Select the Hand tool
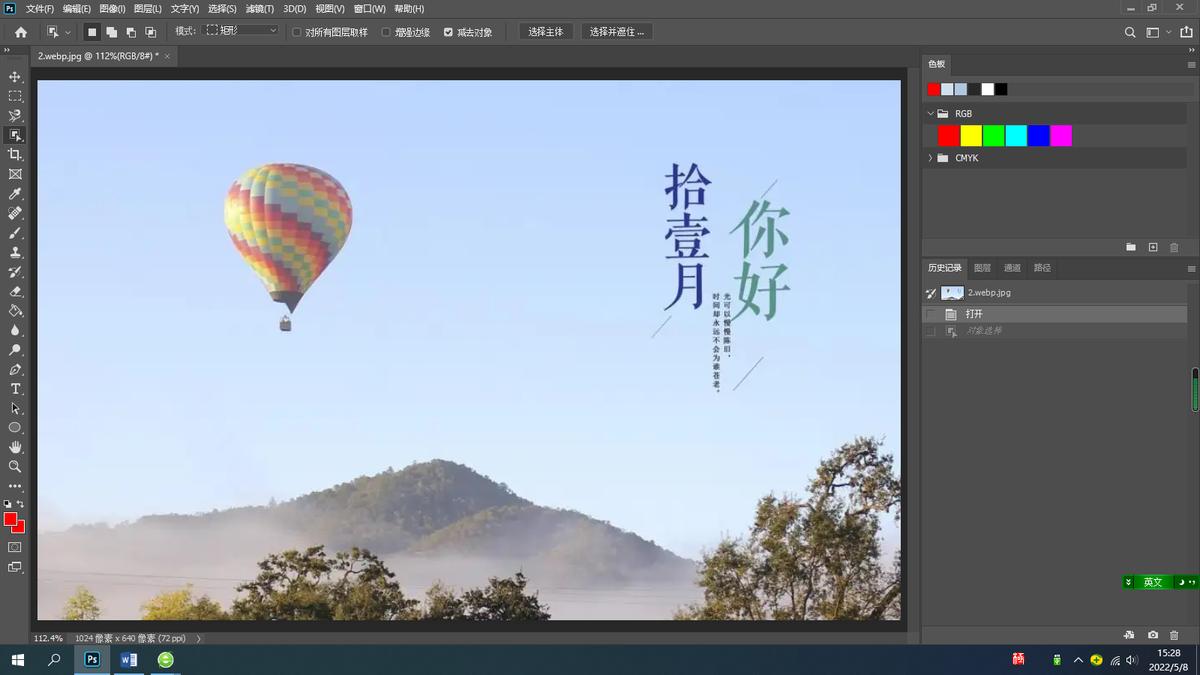The height and width of the screenshot is (675, 1200). 14,447
